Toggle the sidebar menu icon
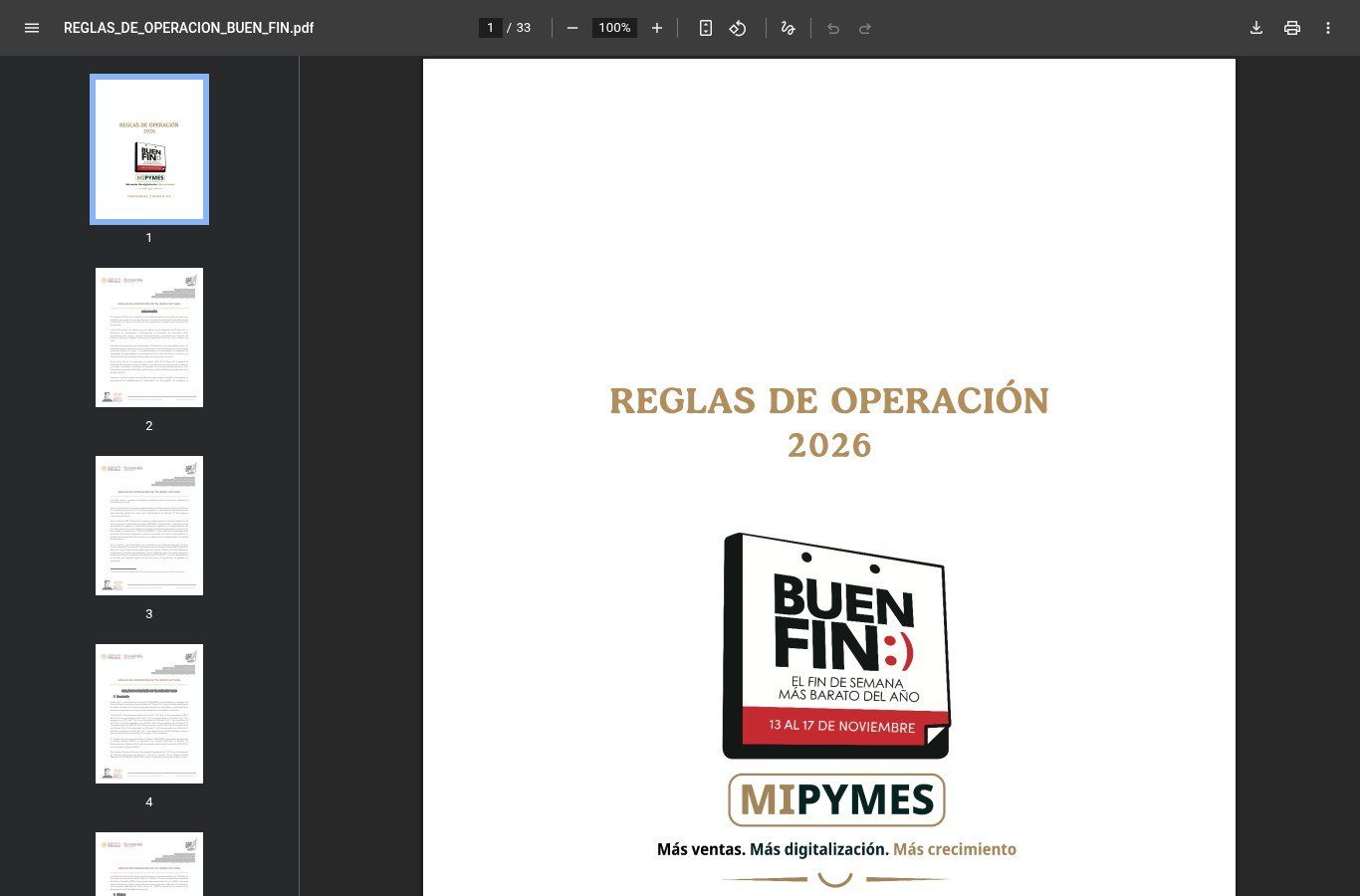The image size is (1360, 896). point(32,28)
